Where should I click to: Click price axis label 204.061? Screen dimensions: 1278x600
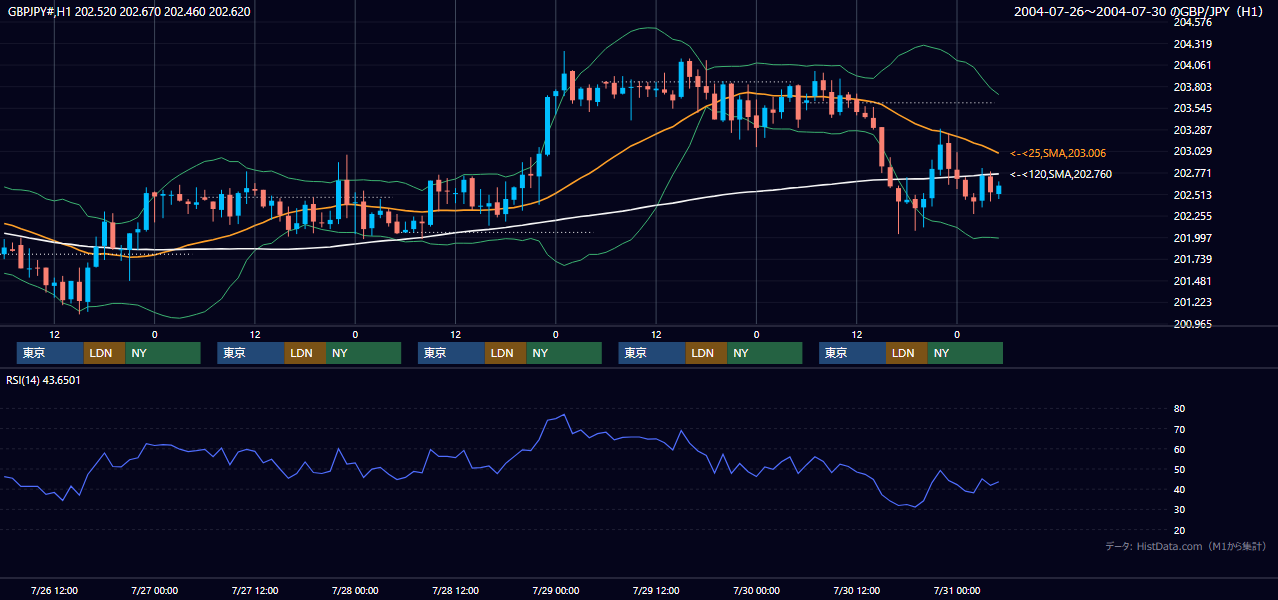tap(1192, 65)
